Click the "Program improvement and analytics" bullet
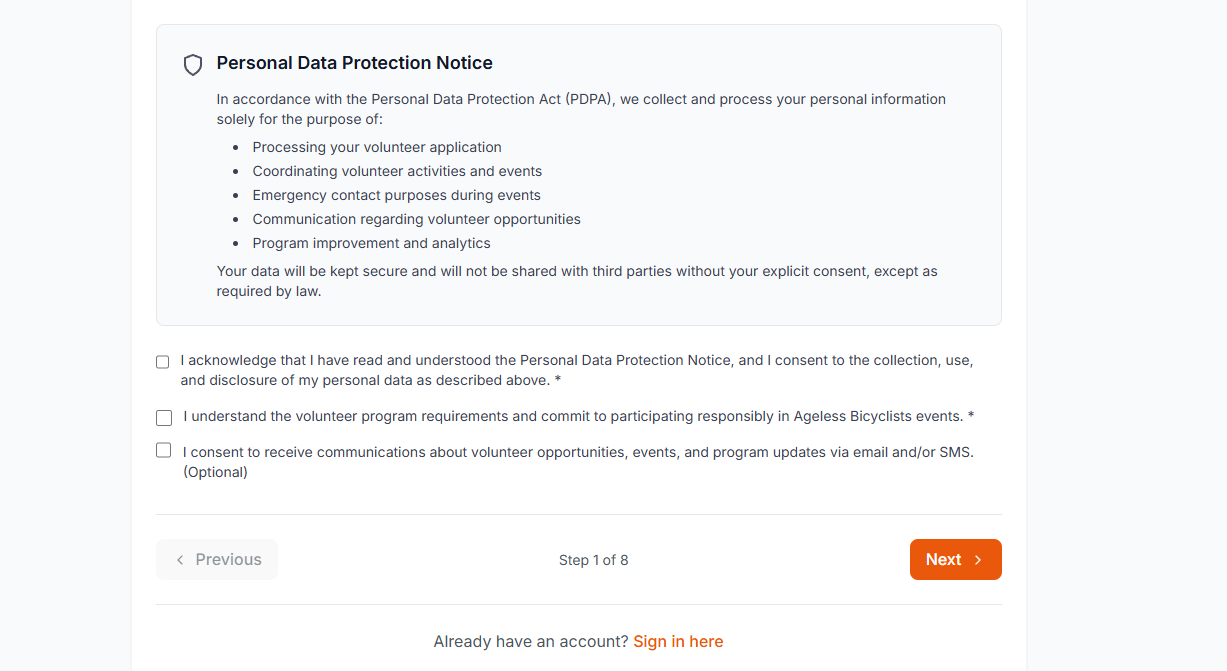The height and width of the screenshot is (671, 1227). click(371, 243)
